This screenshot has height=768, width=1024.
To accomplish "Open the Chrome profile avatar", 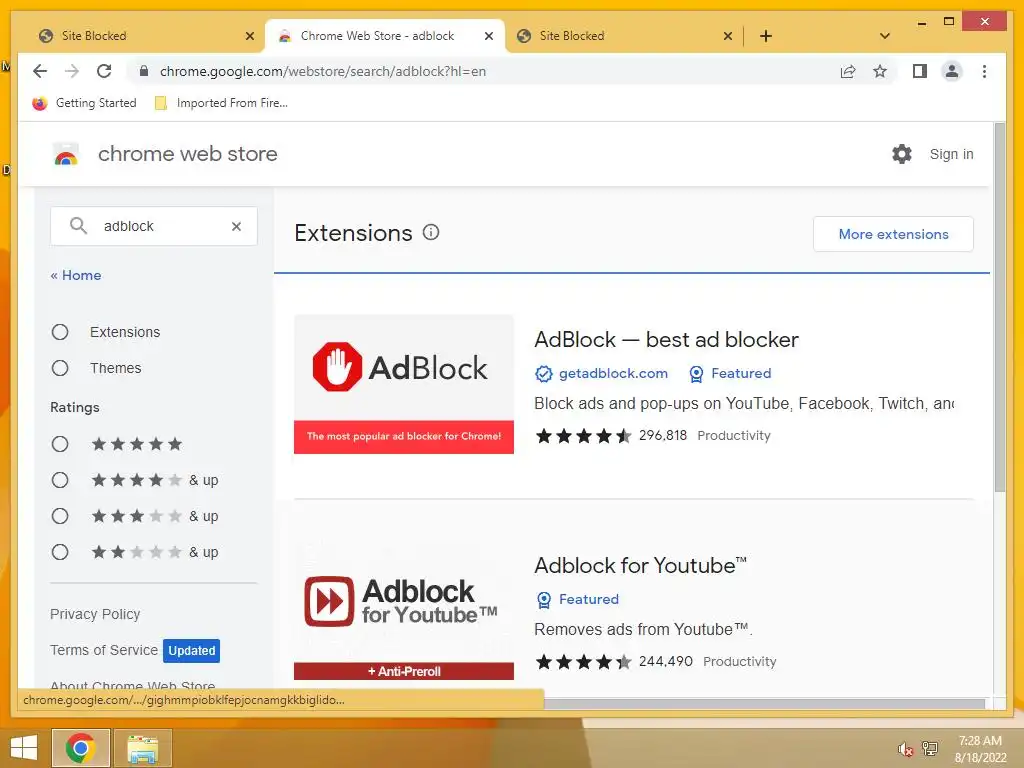I will pyautogui.click(x=952, y=71).
